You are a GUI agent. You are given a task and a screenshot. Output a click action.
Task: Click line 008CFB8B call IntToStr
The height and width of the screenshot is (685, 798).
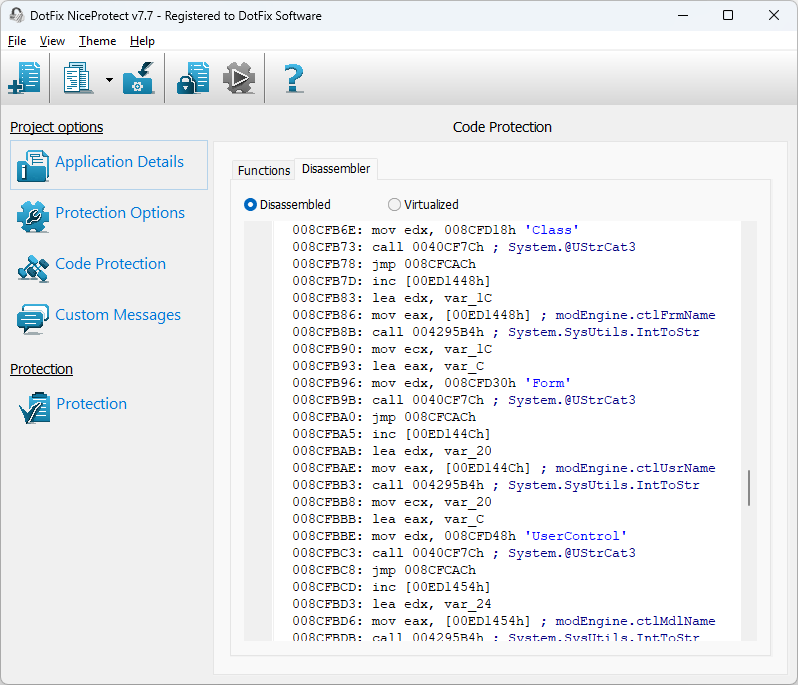(x=496, y=332)
